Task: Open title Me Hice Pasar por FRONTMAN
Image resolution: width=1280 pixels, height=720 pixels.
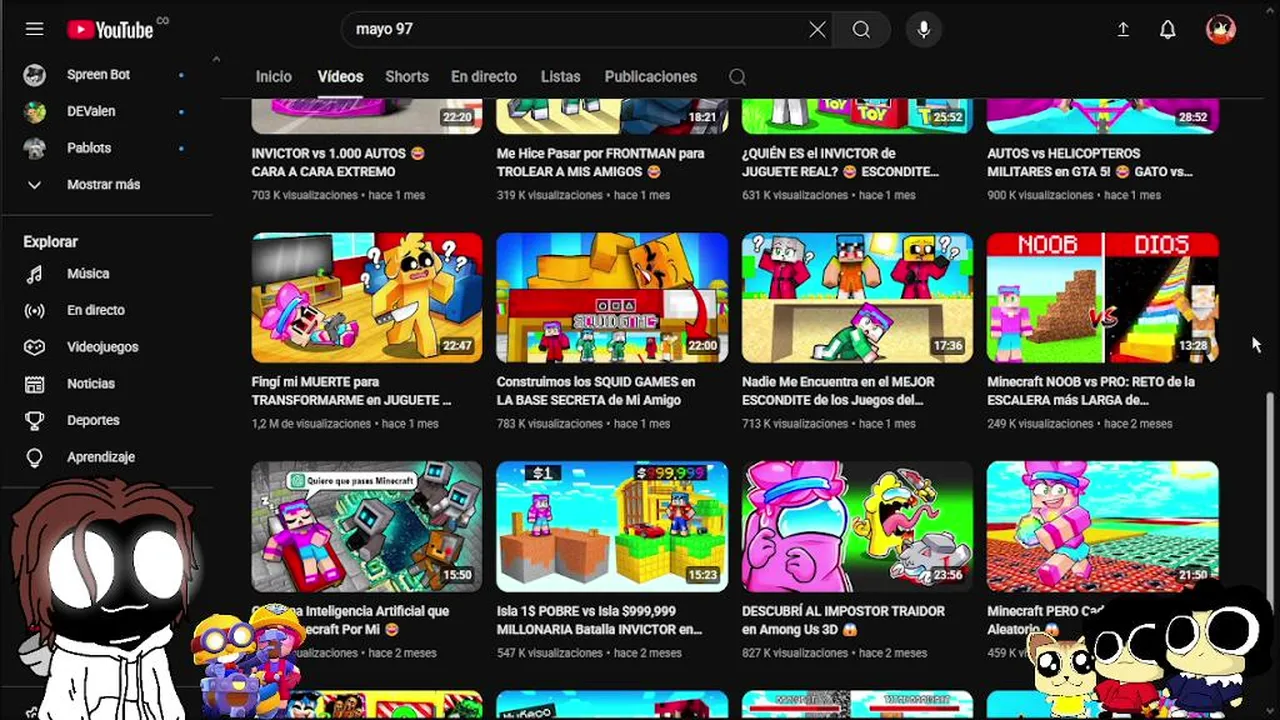Action: point(600,163)
